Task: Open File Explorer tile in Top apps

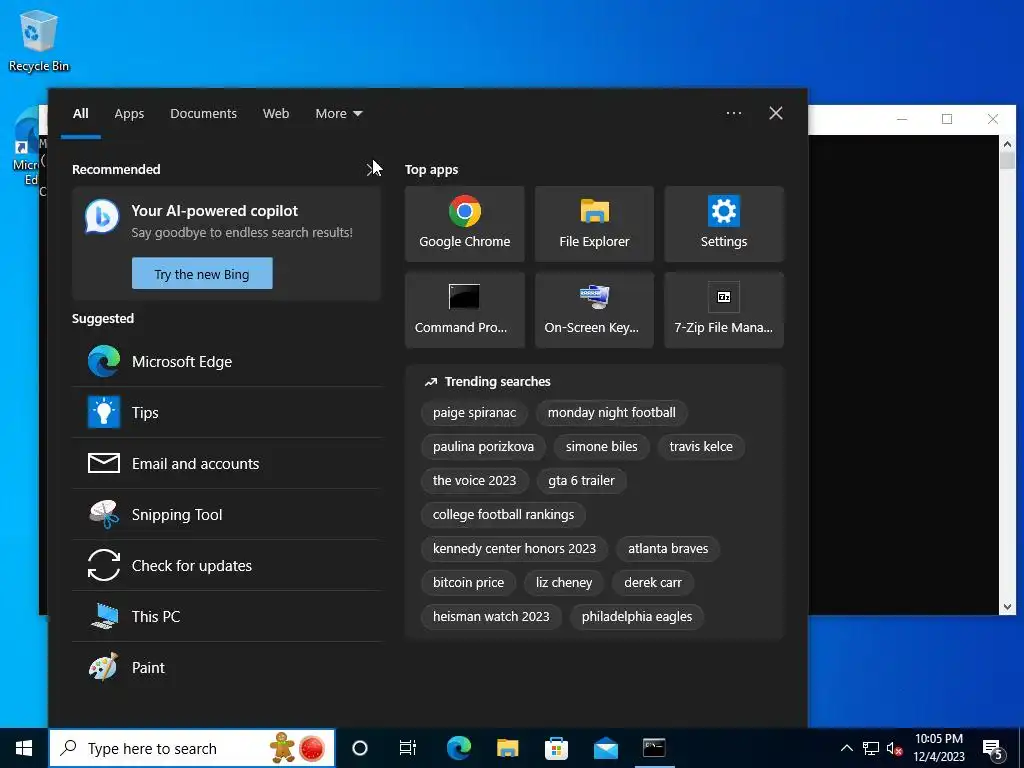Action: point(594,224)
